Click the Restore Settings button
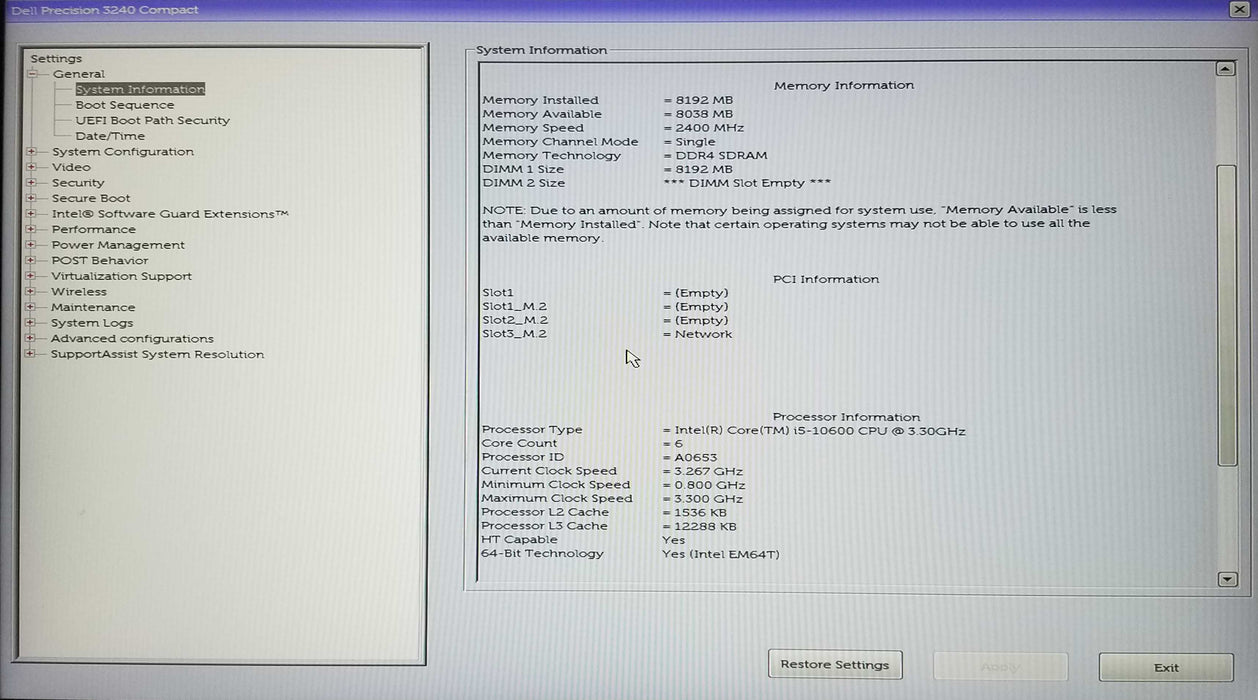 coord(835,665)
